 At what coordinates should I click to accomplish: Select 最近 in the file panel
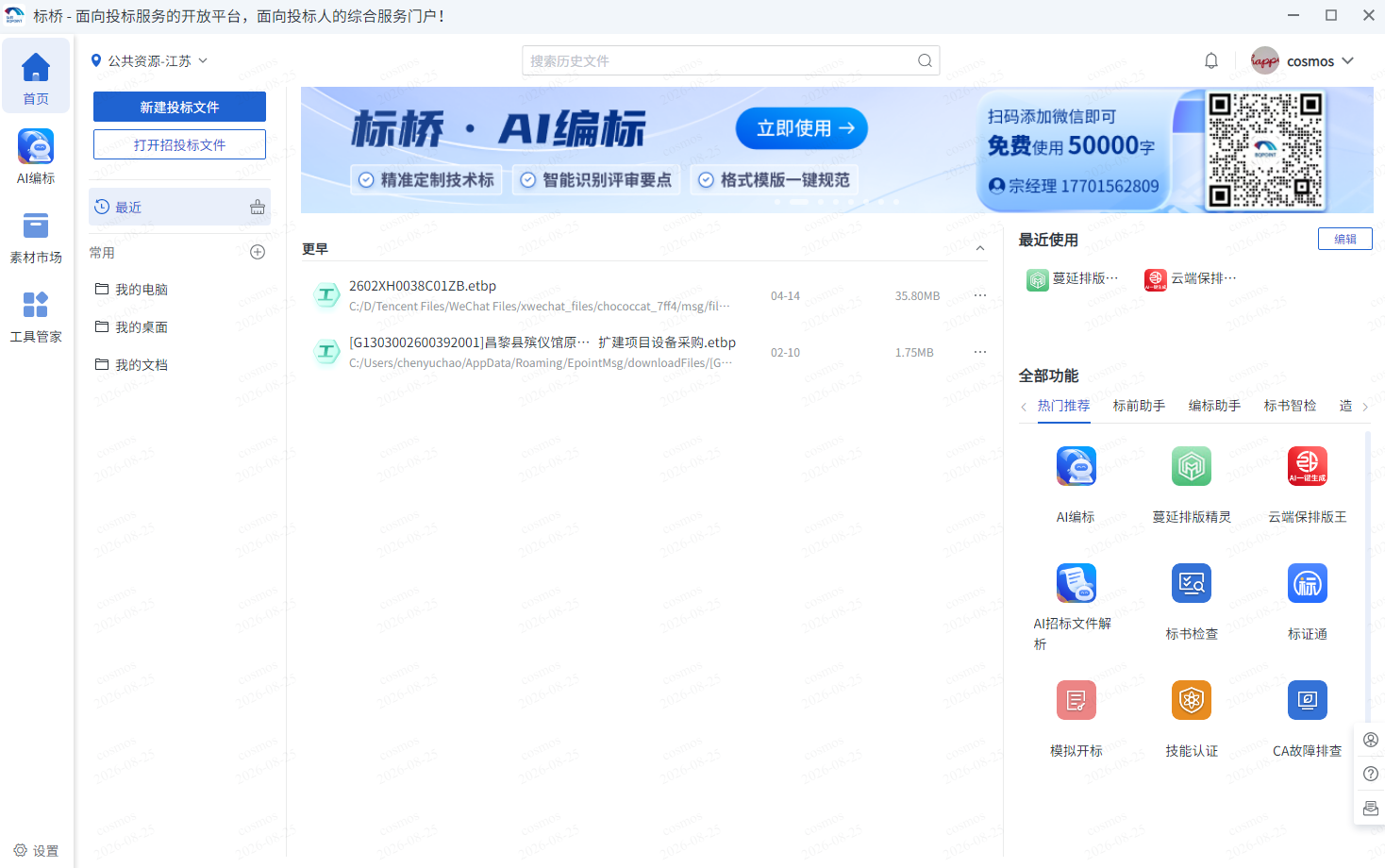click(x=179, y=207)
